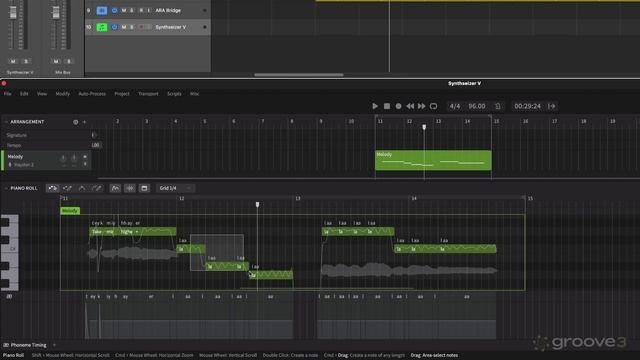The height and width of the screenshot is (360, 640).
Task: Select the pencil drawing tool
Action: point(96,188)
